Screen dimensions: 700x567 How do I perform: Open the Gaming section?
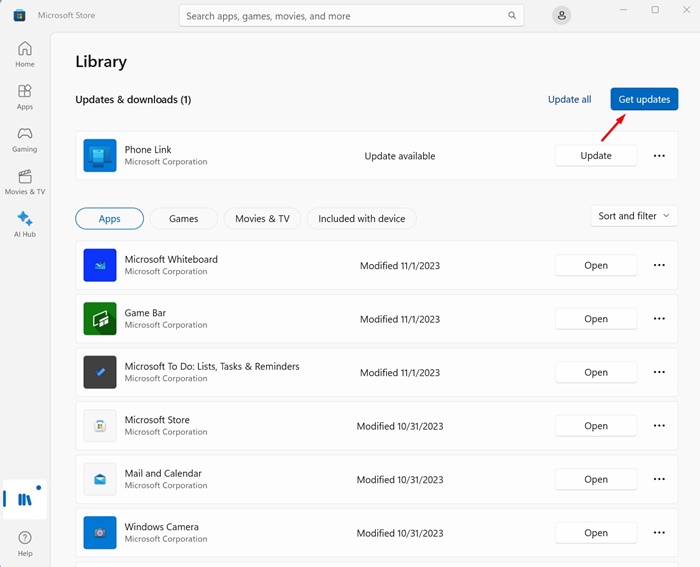(x=25, y=139)
